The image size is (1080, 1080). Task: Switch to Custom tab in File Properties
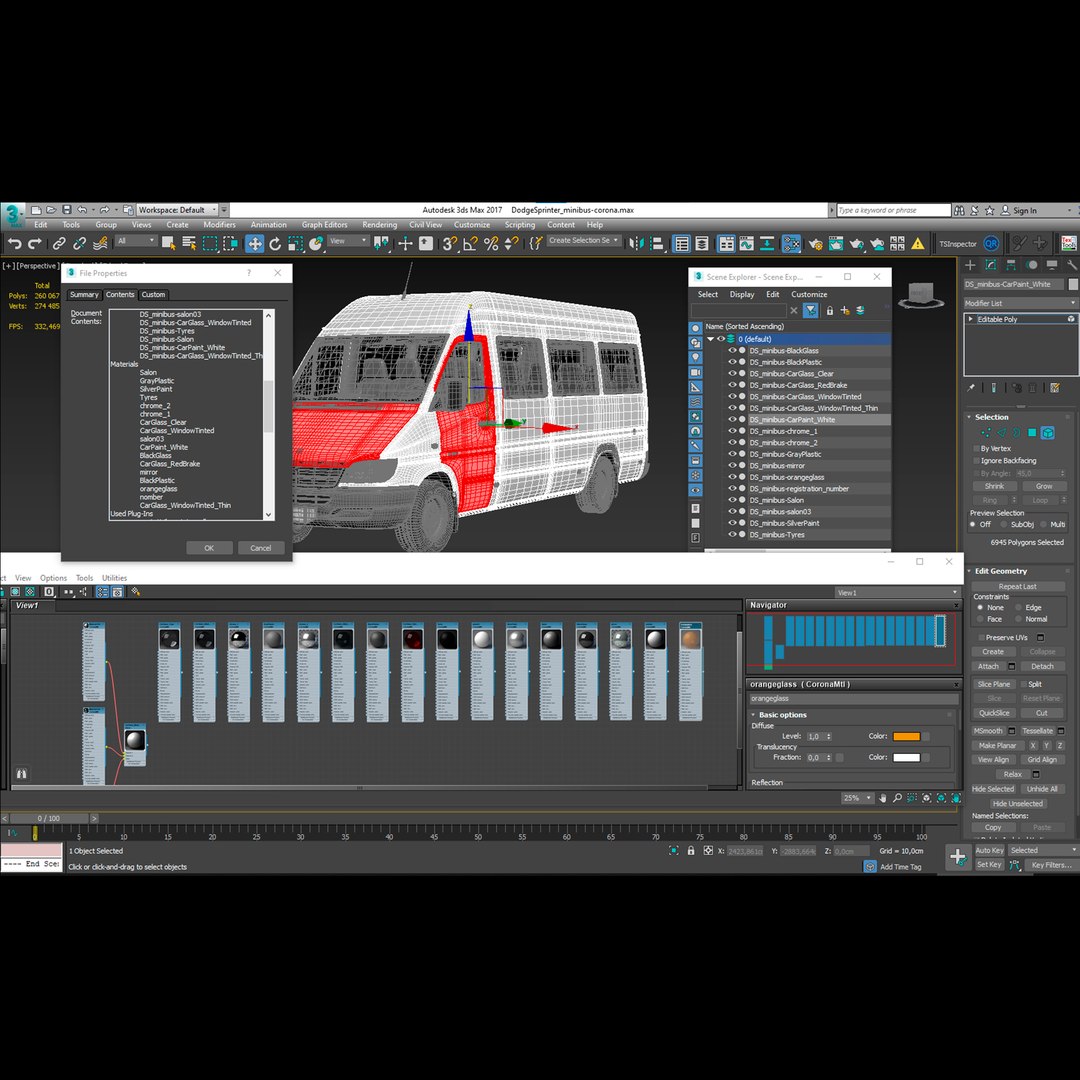(x=153, y=294)
